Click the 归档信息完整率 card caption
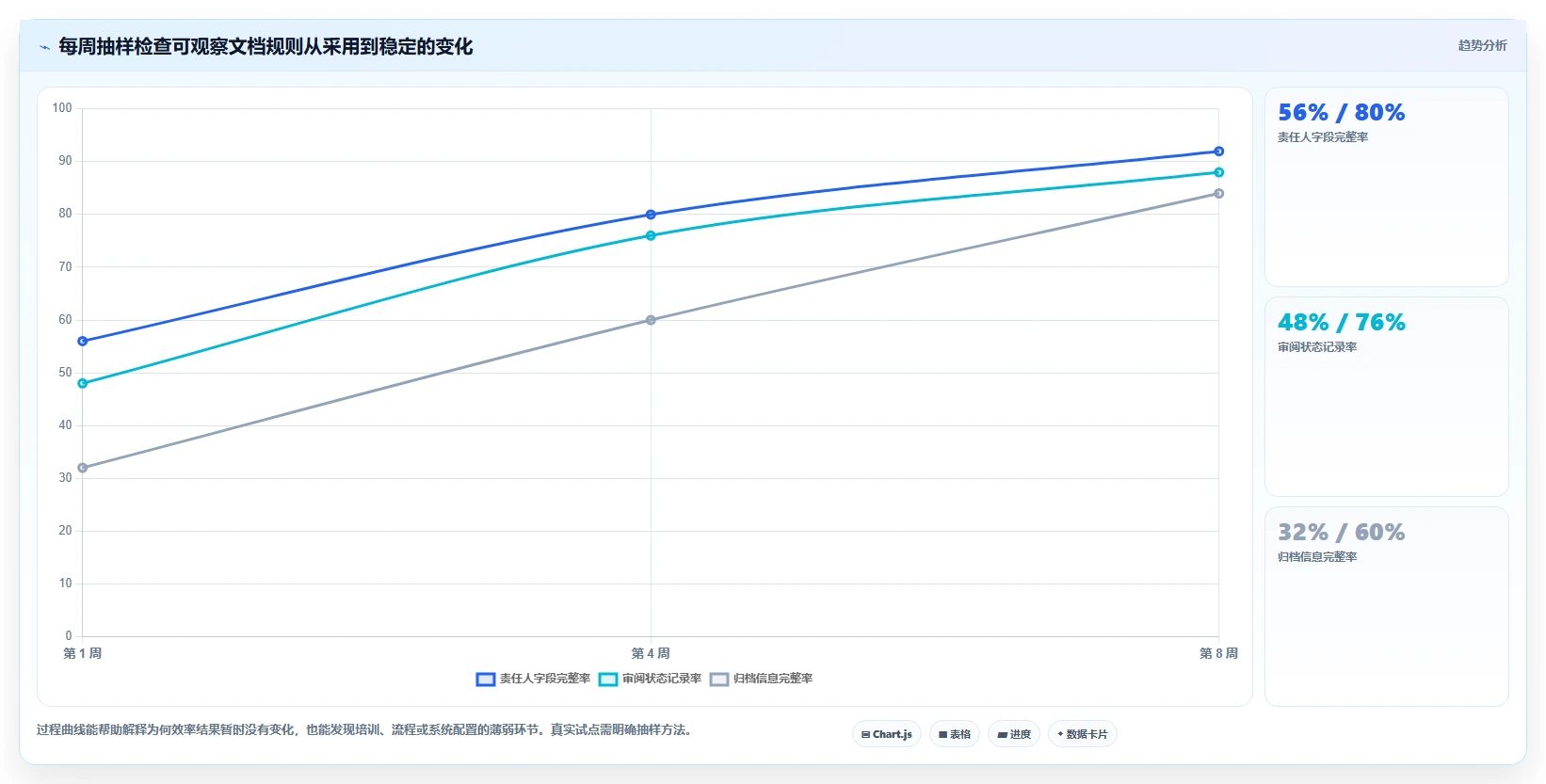The height and width of the screenshot is (784, 1546). click(x=1317, y=557)
